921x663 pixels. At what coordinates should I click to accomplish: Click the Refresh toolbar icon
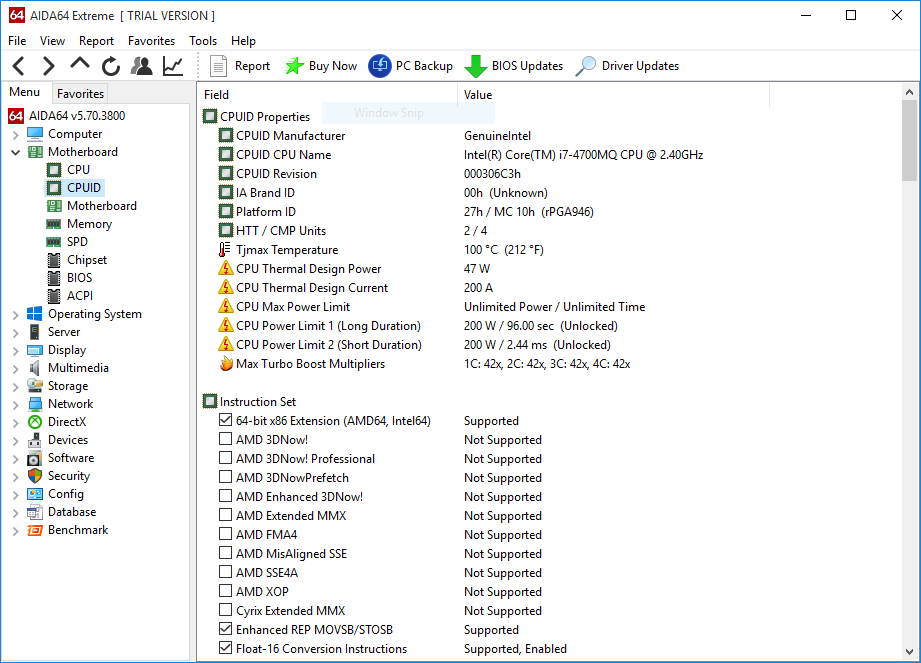pyautogui.click(x=110, y=66)
